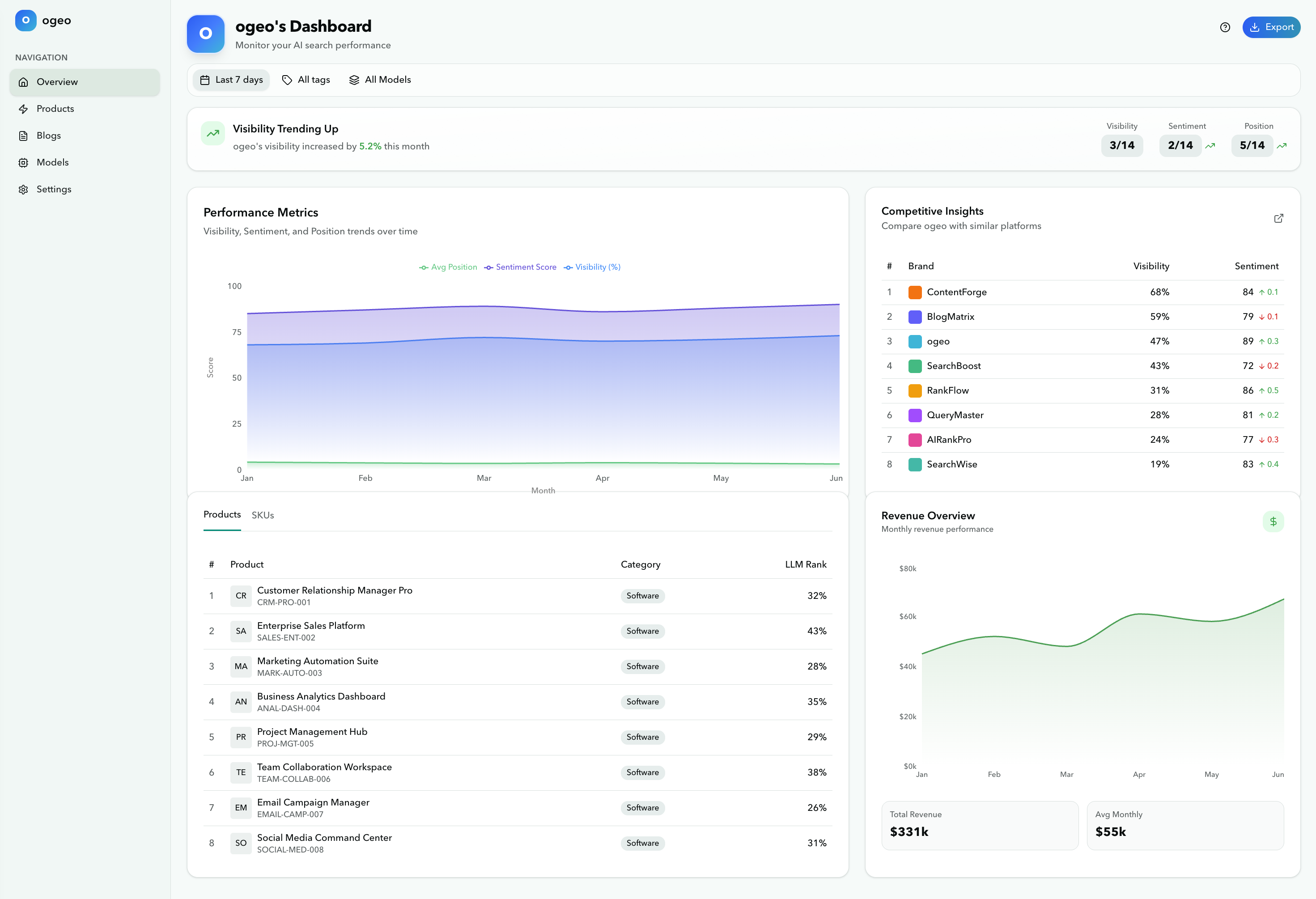Click the Models icon in navigation
Screen dimensions: 1316x899
point(23,162)
